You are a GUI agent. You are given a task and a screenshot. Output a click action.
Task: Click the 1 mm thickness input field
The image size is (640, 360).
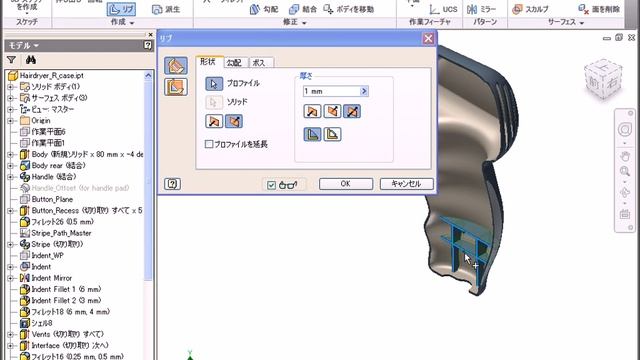click(331, 91)
